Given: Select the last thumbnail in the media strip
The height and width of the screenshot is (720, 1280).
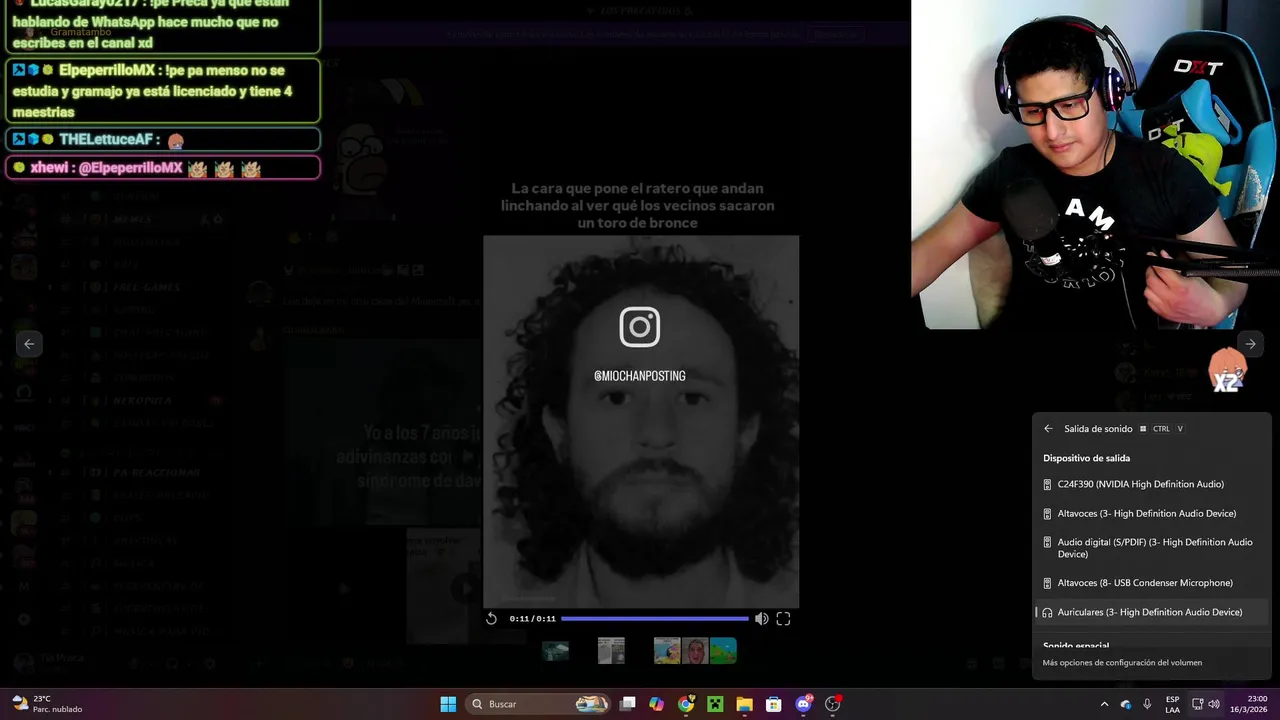Looking at the screenshot, I should click(x=723, y=651).
